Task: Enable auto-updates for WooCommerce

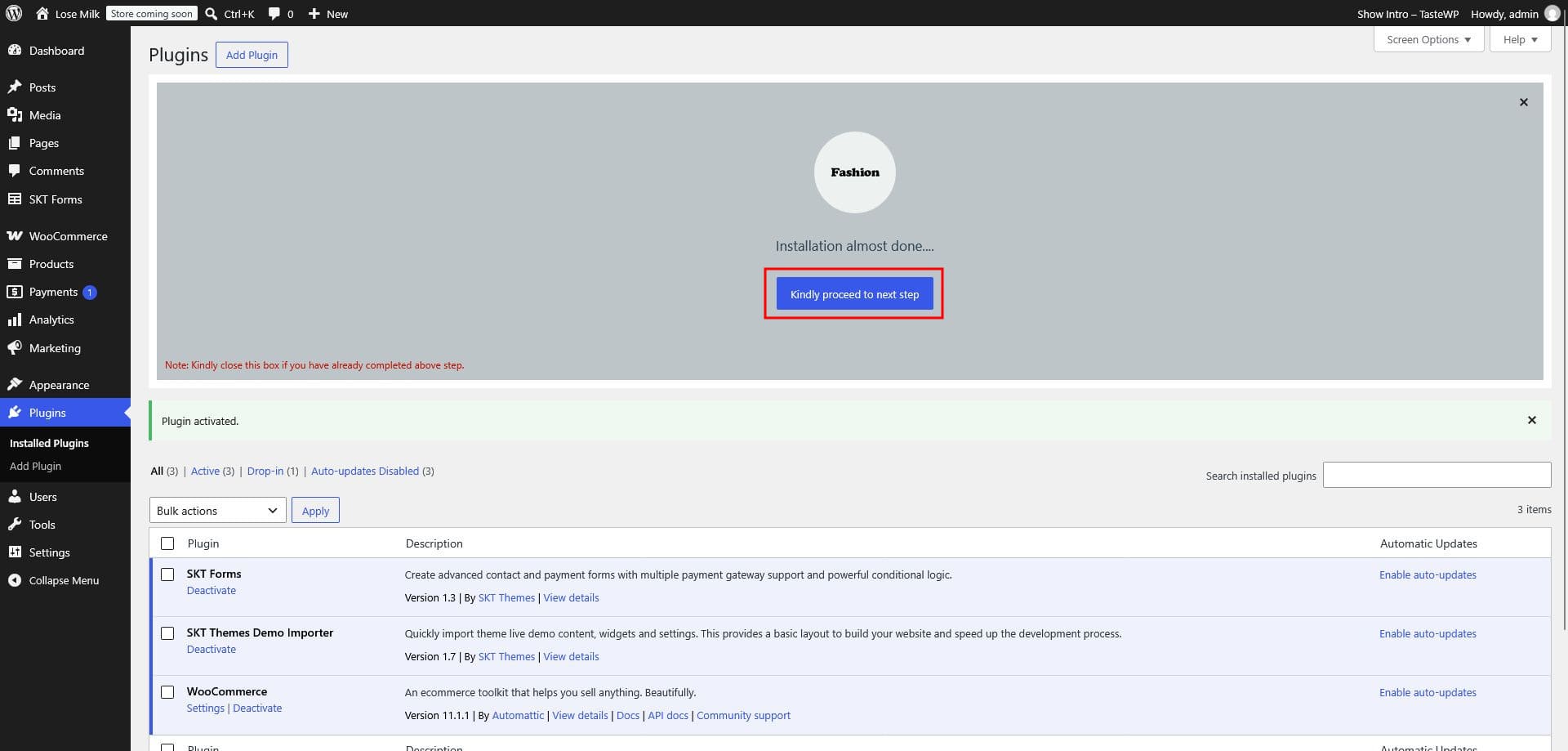Action: click(x=1428, y=692)
